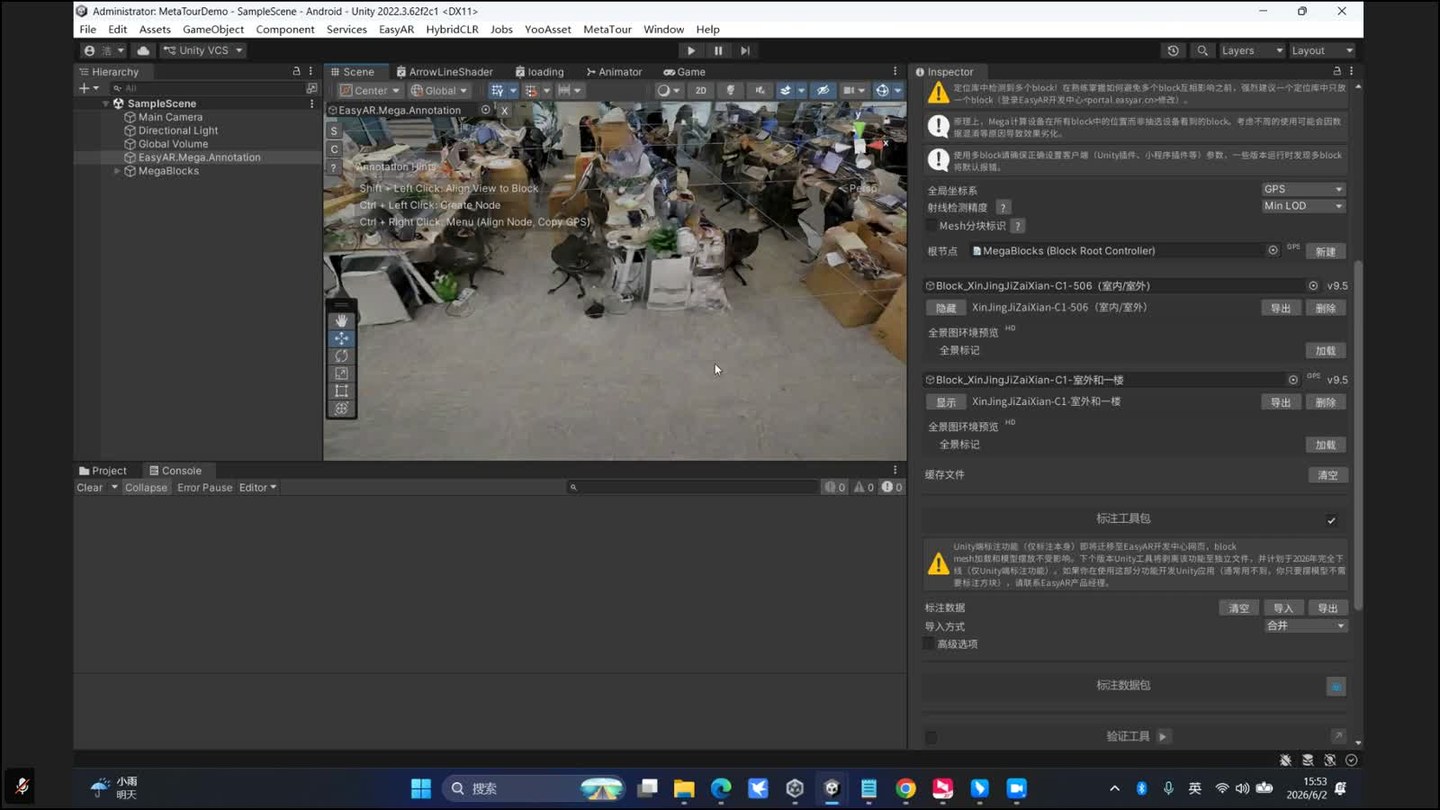The image size is (1440, 810).
Task: Open the Console Editor dropdown
Action: pos(257,487)
